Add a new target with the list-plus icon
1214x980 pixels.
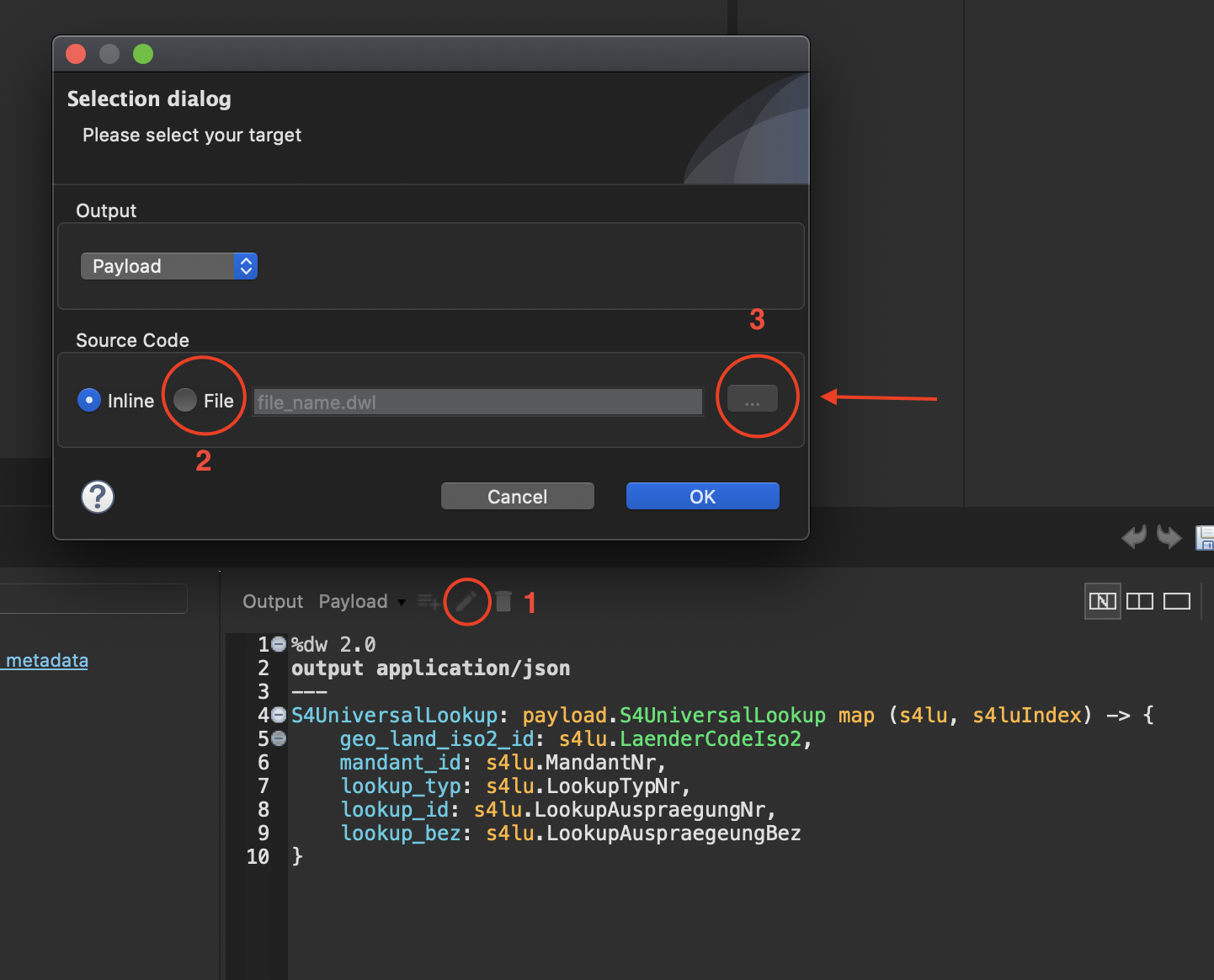pos(428,601)
